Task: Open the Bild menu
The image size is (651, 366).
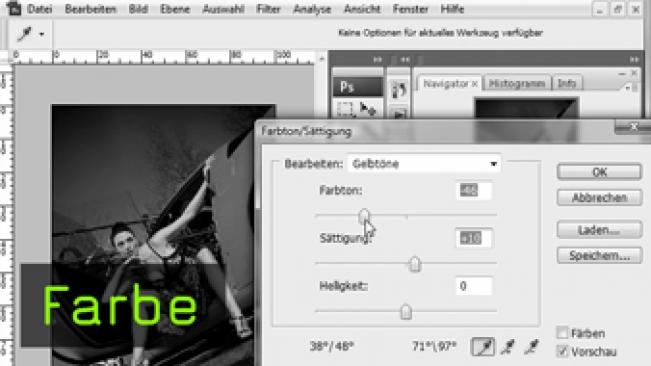Action: click(138, 9)
